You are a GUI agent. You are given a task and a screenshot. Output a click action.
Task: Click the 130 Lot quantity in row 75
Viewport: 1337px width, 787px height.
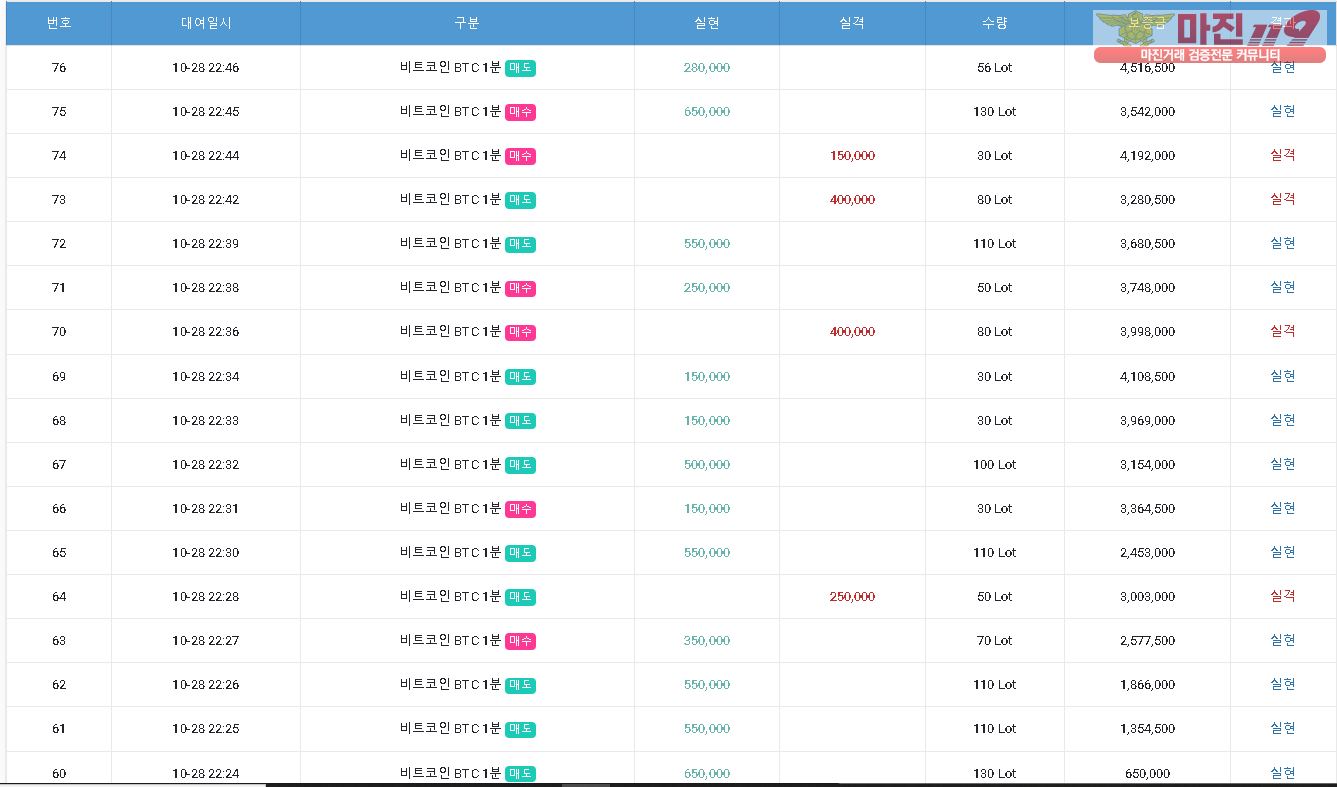coord(995,112)
